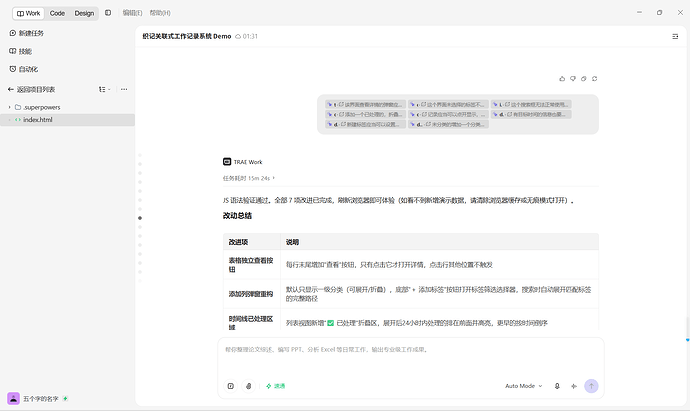Toggle the sidebar panel icon beside Design
Image resolution: width=690 pixels, height=411 pixels.
pos(108,13)
